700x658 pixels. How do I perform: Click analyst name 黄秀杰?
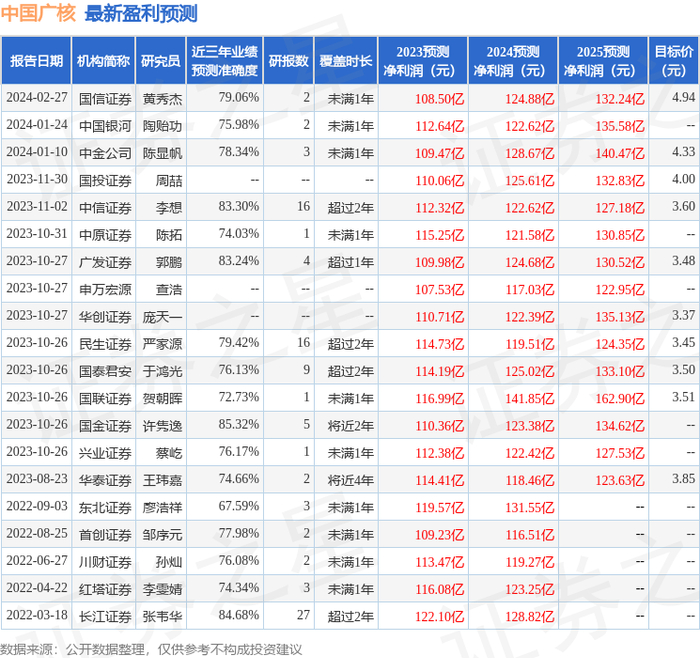[162, 99]
